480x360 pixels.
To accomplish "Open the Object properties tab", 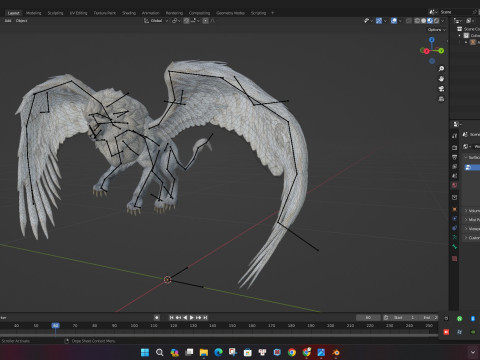I will tap(455, 209).
